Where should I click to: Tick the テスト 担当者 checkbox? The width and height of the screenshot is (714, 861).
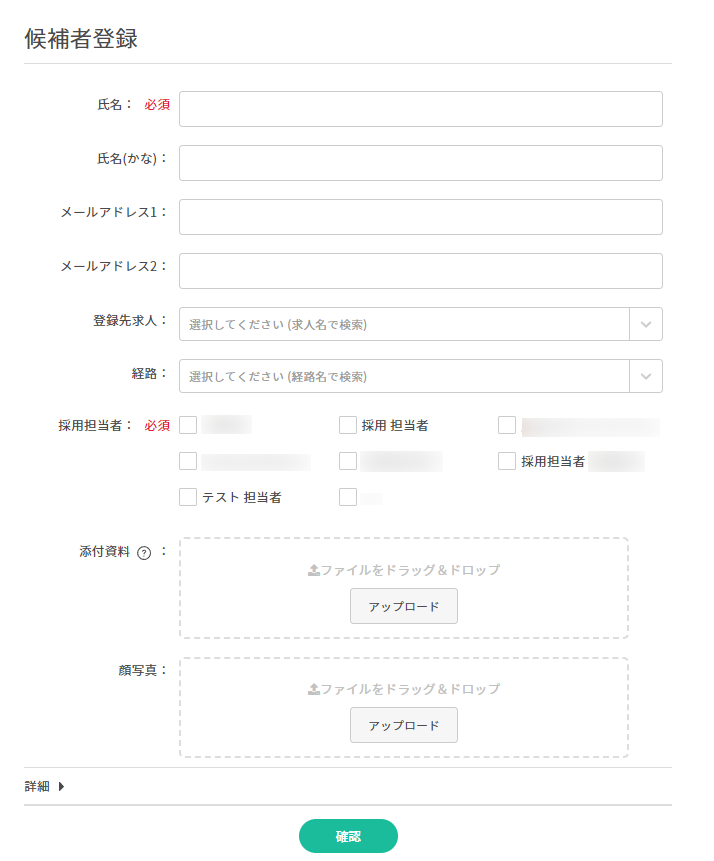pyautogui.click(x=188, y=497)
